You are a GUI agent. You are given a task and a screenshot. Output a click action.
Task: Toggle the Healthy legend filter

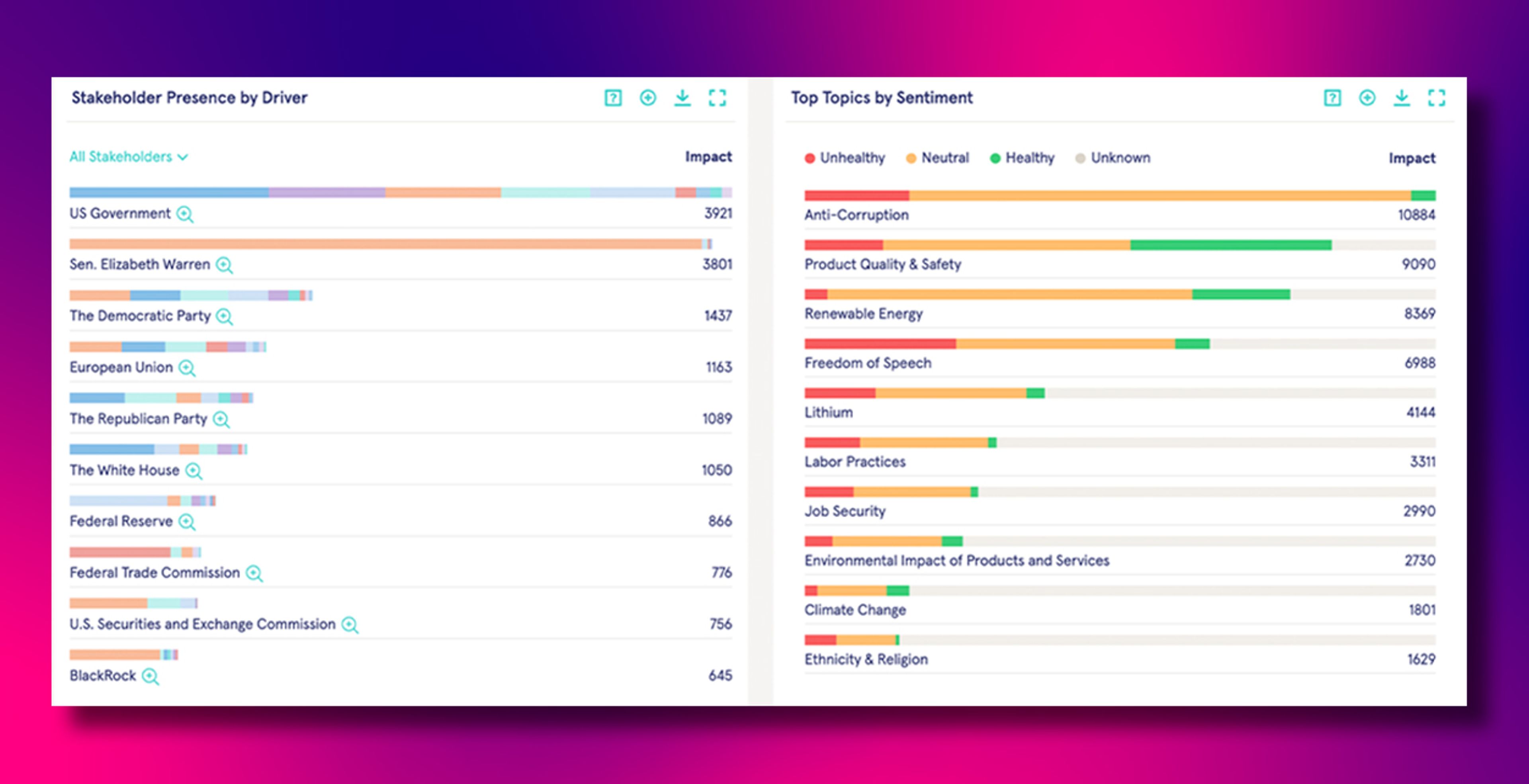pos(1022,158)
